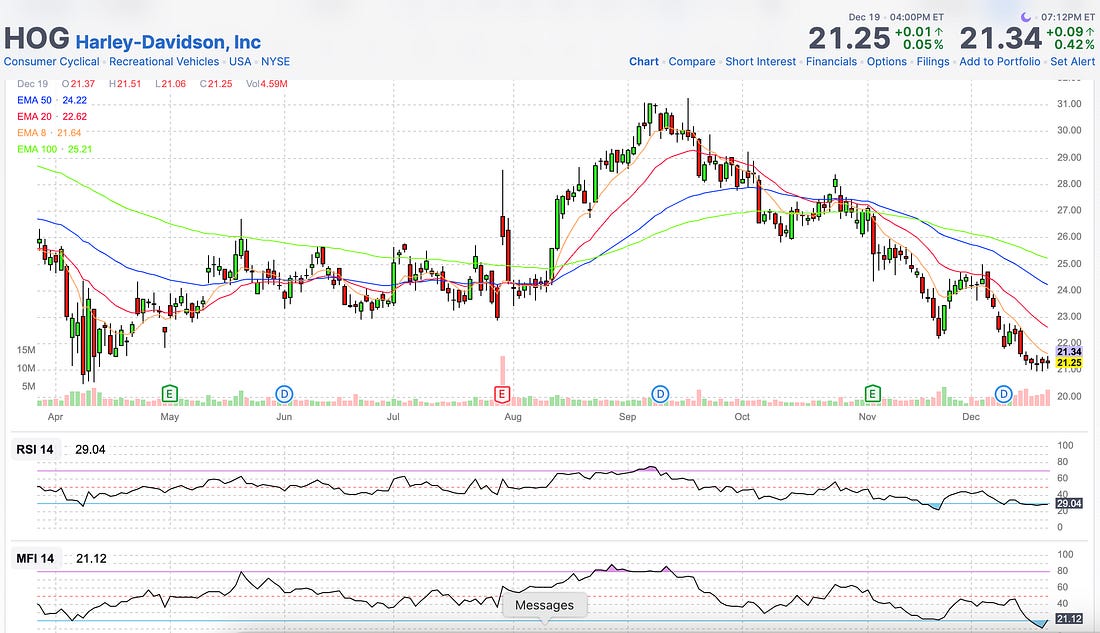Click the May earnings E marker
Viewport: 1100px width, 633px height.
pos(169,394)
